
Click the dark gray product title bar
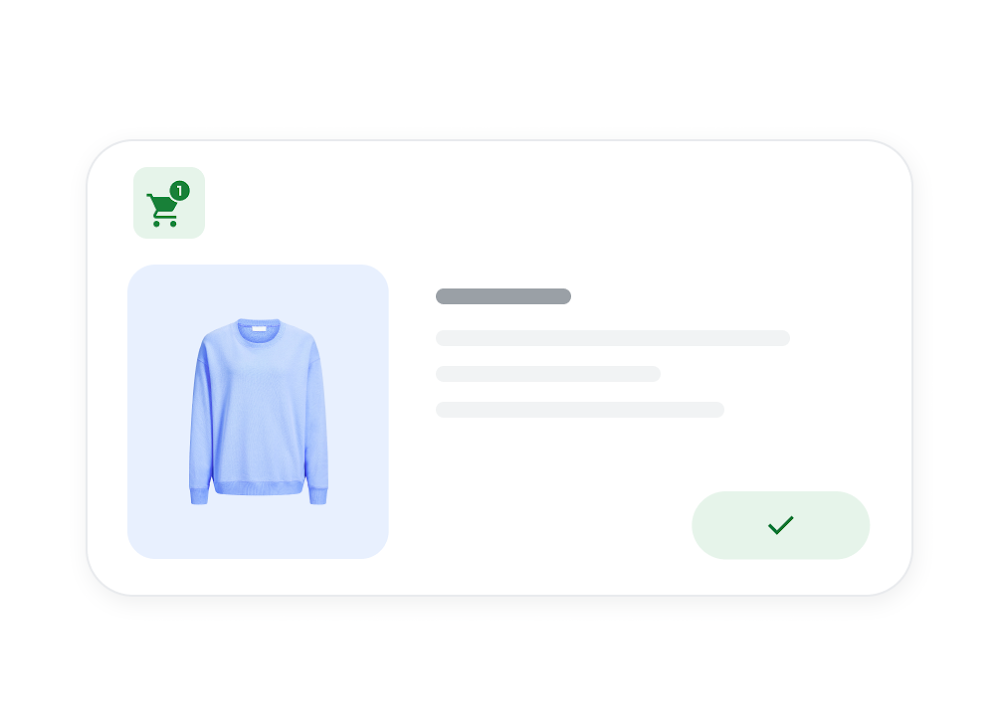point(503,296)
